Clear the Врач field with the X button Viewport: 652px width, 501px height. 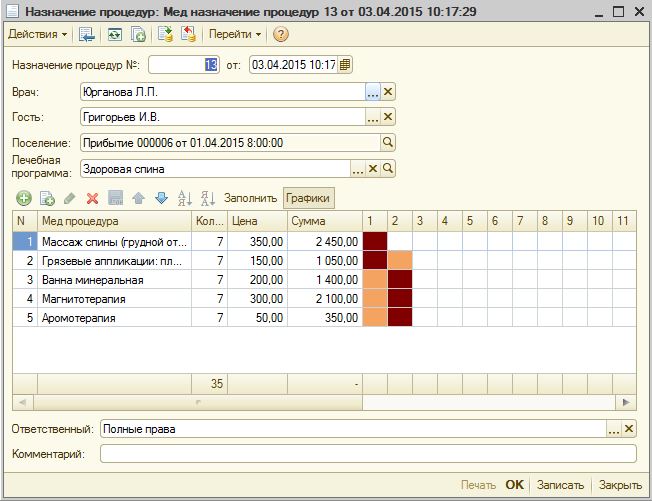click(x=388, y=92)
